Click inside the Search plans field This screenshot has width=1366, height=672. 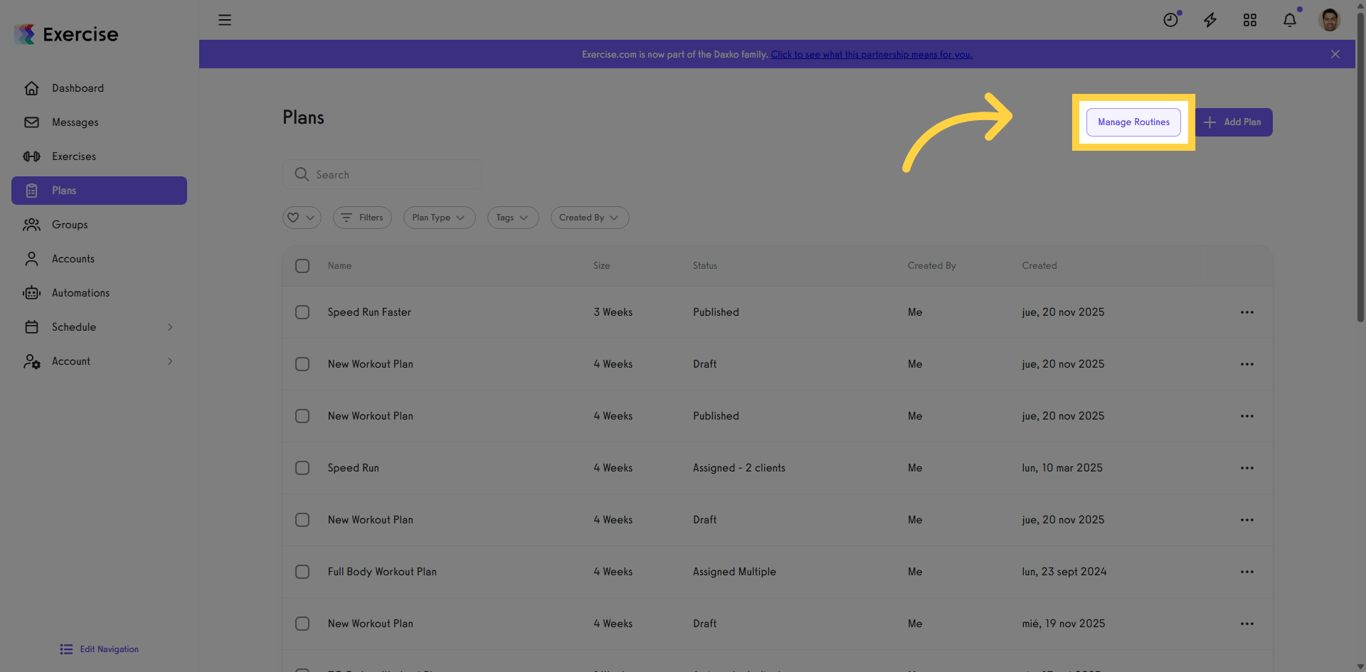[382, 174]
